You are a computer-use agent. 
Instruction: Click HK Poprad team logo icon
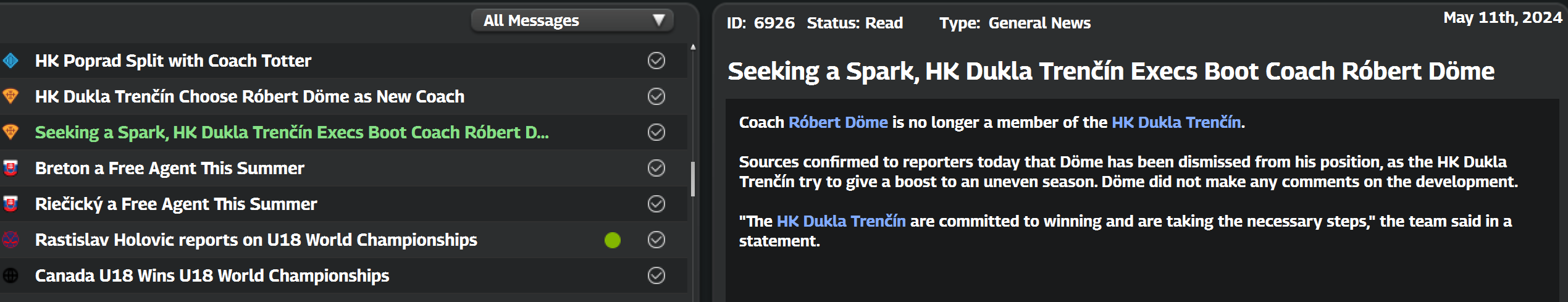[x=10, y=61]
